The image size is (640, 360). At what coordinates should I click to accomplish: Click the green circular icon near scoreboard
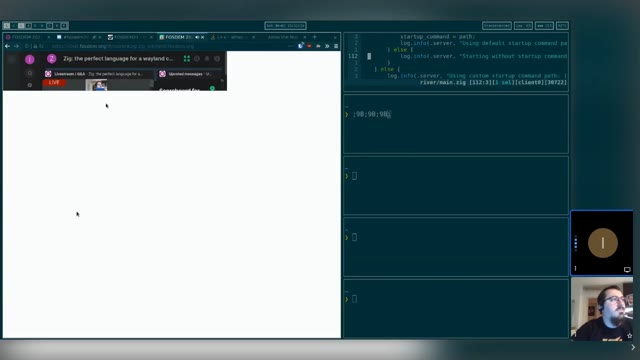point(212,88)
